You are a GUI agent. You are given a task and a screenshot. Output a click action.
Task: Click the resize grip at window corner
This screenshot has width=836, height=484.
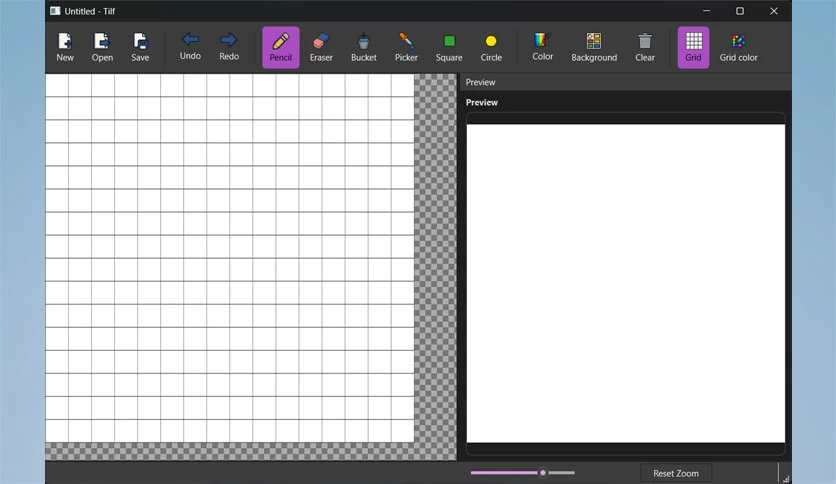point(786,479)
